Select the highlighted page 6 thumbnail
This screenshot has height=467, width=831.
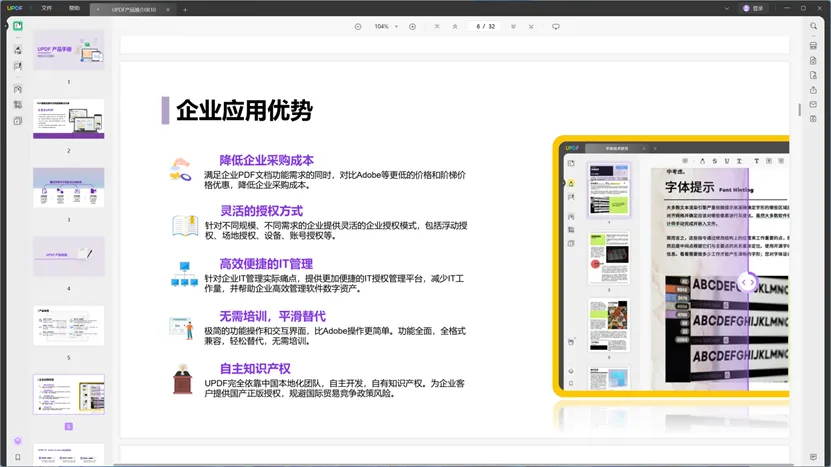(x=69, y=394)
